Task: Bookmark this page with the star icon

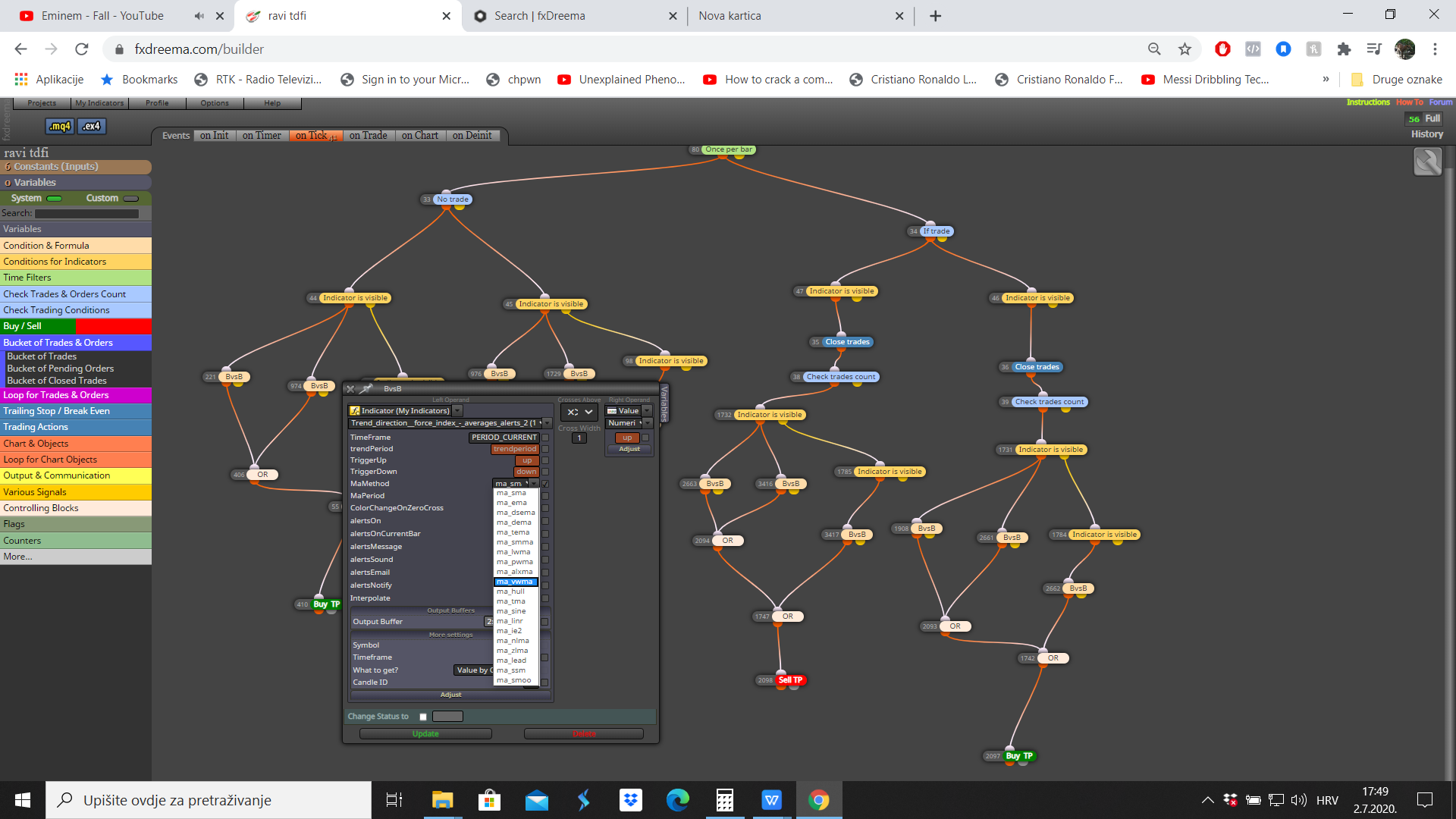Action: pos(1185,49)
